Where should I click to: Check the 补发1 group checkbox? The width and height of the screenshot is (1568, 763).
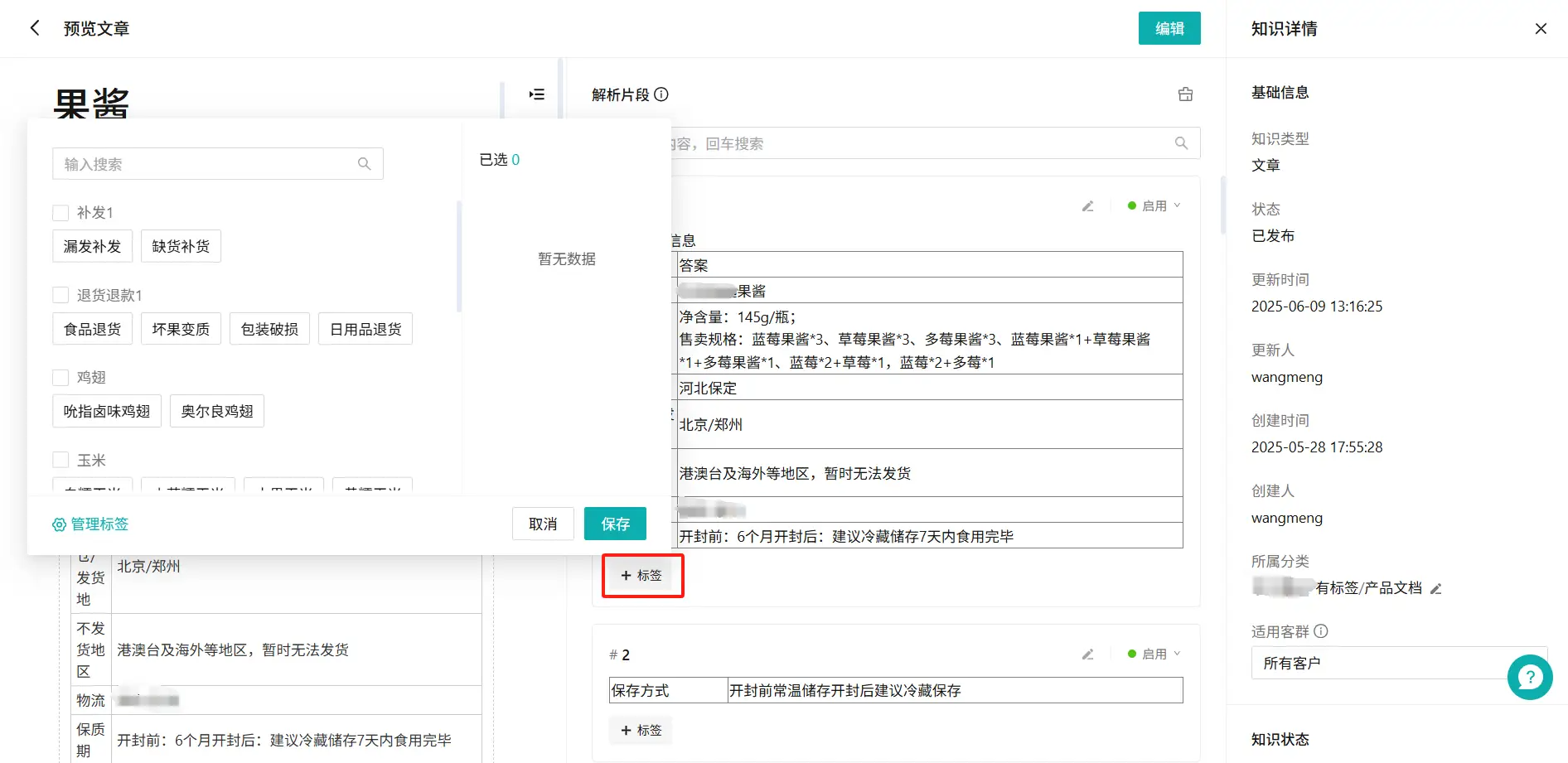pos(60,213)
